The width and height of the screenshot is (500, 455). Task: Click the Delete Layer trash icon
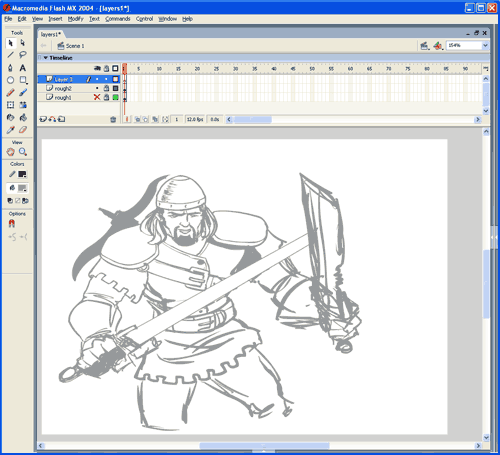[x=113, y=119]
